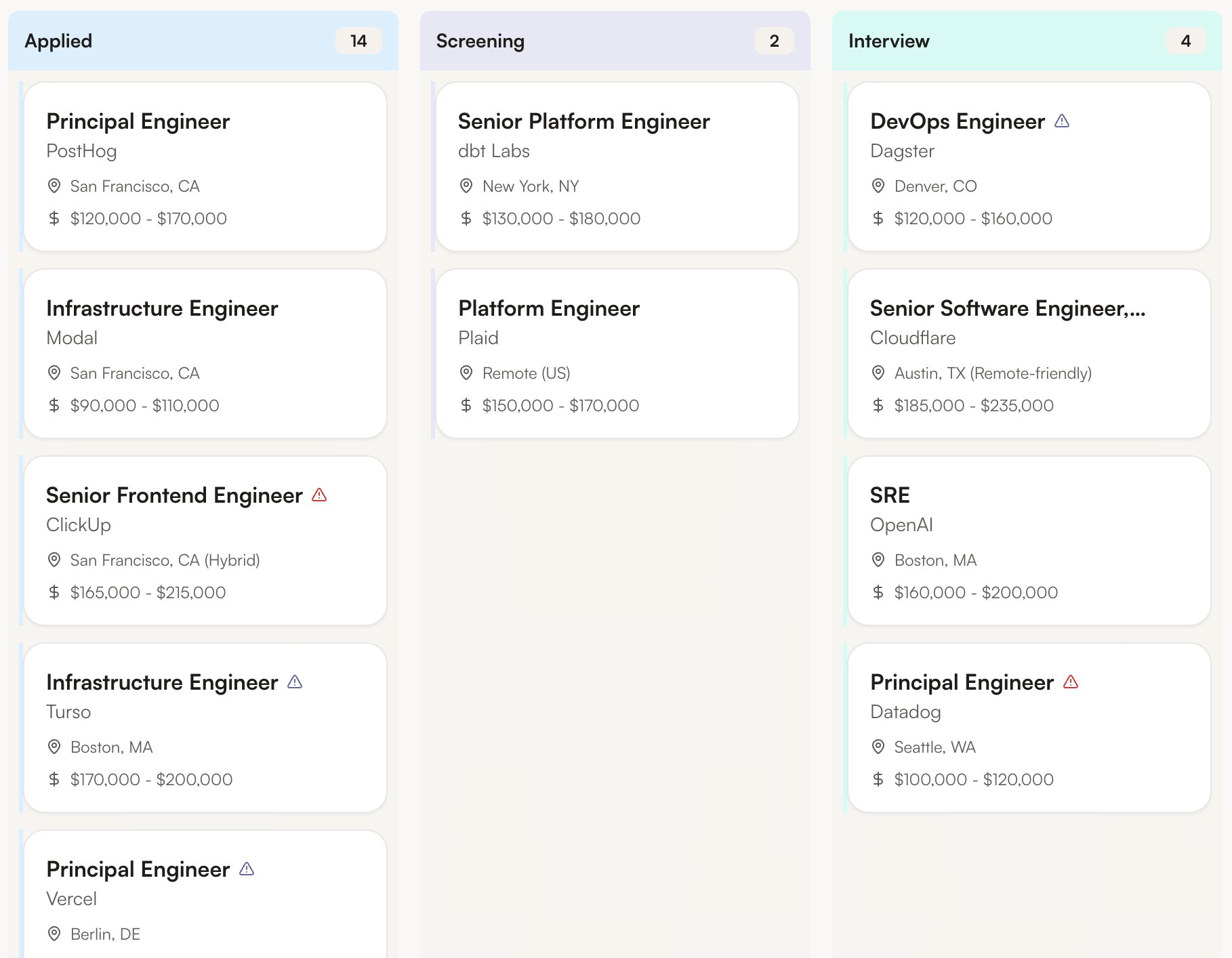Click dollar icon on PostHog card
Screen dimensions: 1232x958
tap(54, 218)
